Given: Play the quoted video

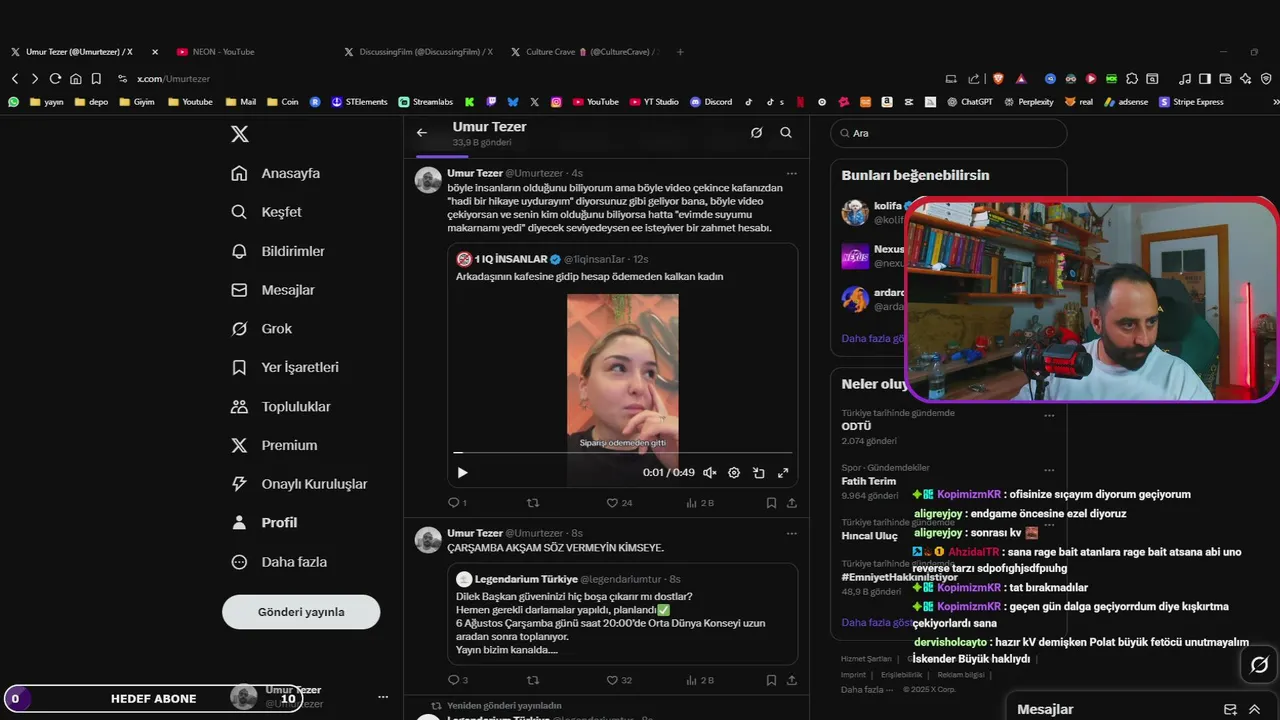Looking at the screenshot, I should tap(462, 473).
